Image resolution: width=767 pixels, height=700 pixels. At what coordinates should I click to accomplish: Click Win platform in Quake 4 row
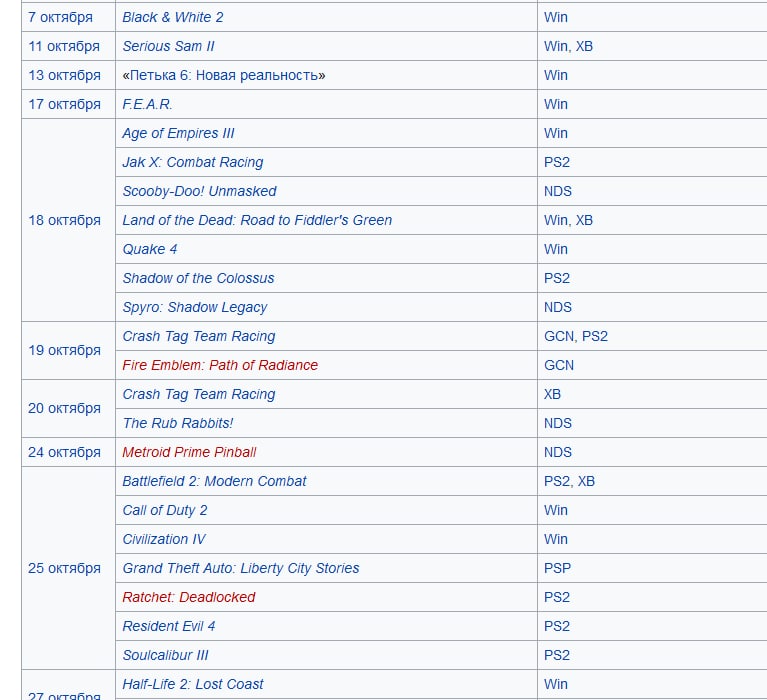tap(556, 249)
